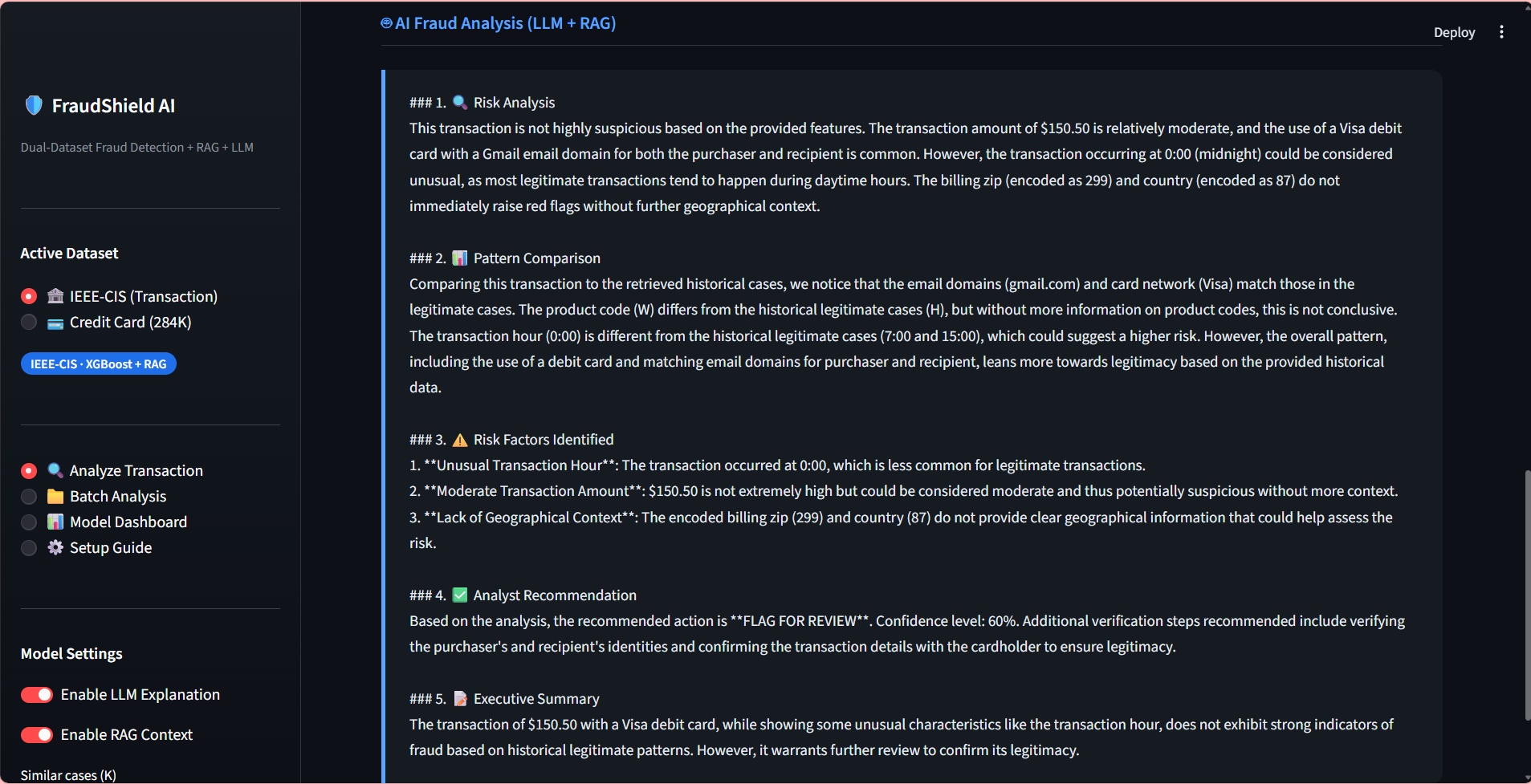
Task: Click the chart icon beside Model Dashboard
Action: [55, 522]
